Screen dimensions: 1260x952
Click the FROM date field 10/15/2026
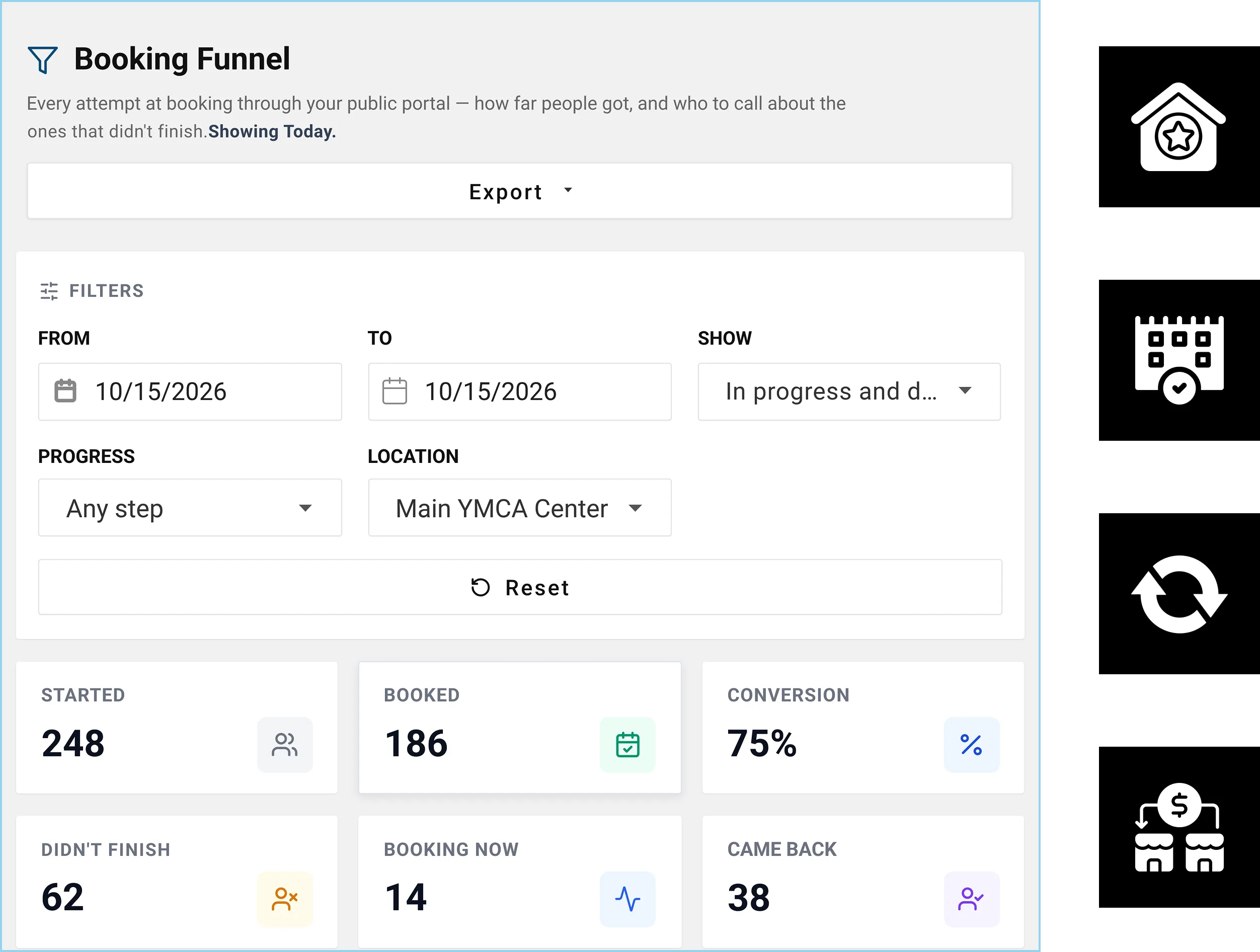[190, 392]
